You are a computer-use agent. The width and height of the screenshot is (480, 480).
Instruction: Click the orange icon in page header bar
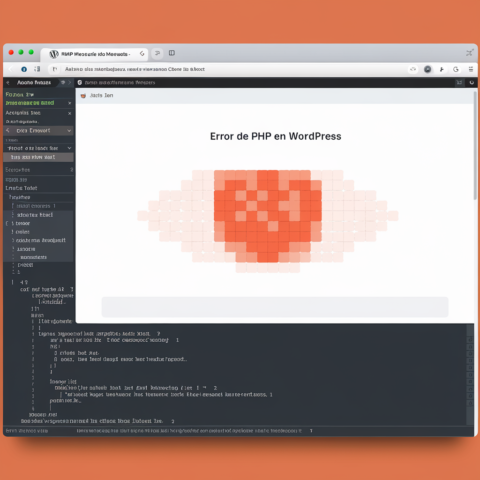click(83, 96)
